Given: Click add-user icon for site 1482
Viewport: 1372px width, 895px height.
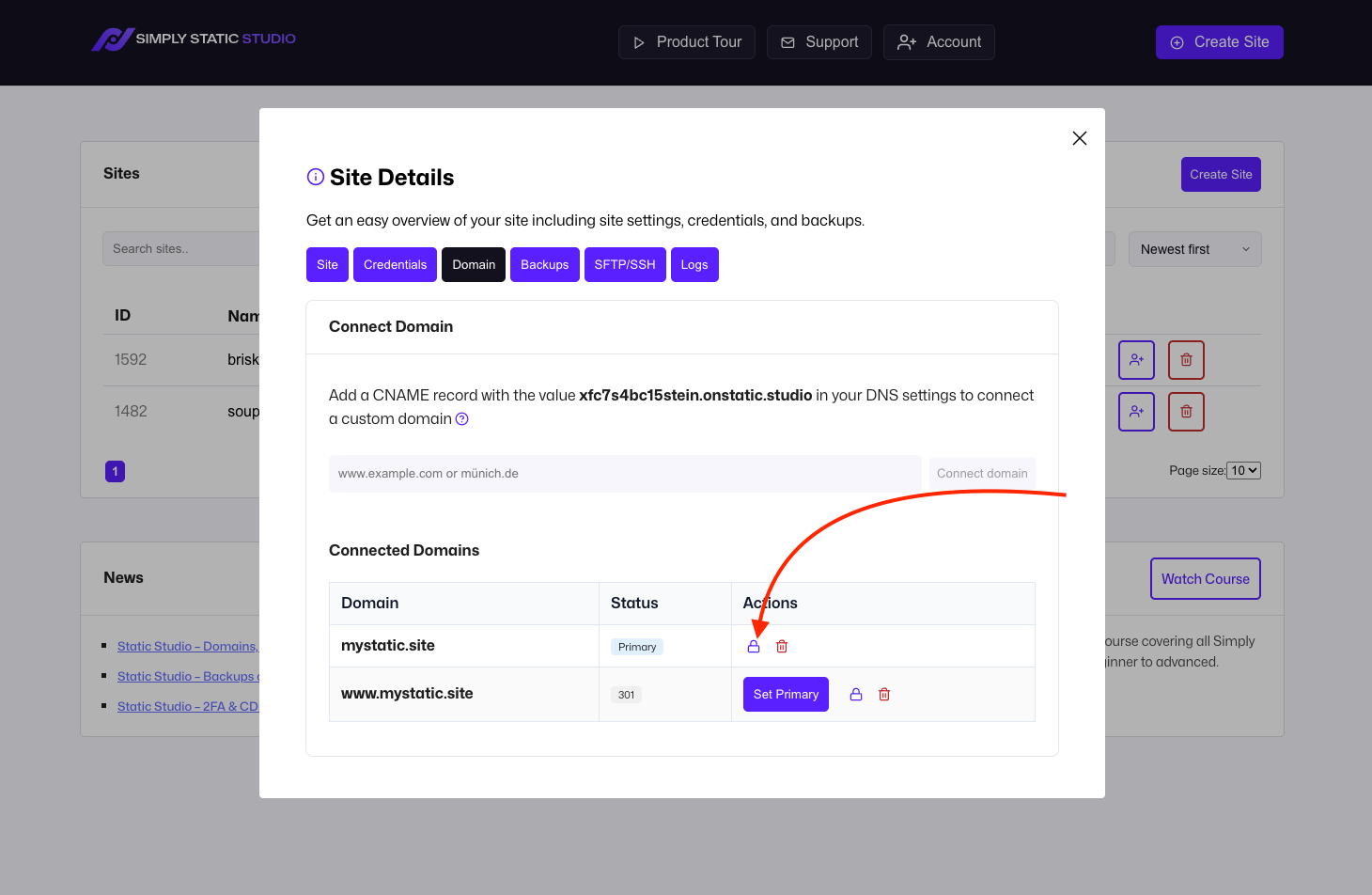Looking at the screenshot, I should tap(1136, 412).
